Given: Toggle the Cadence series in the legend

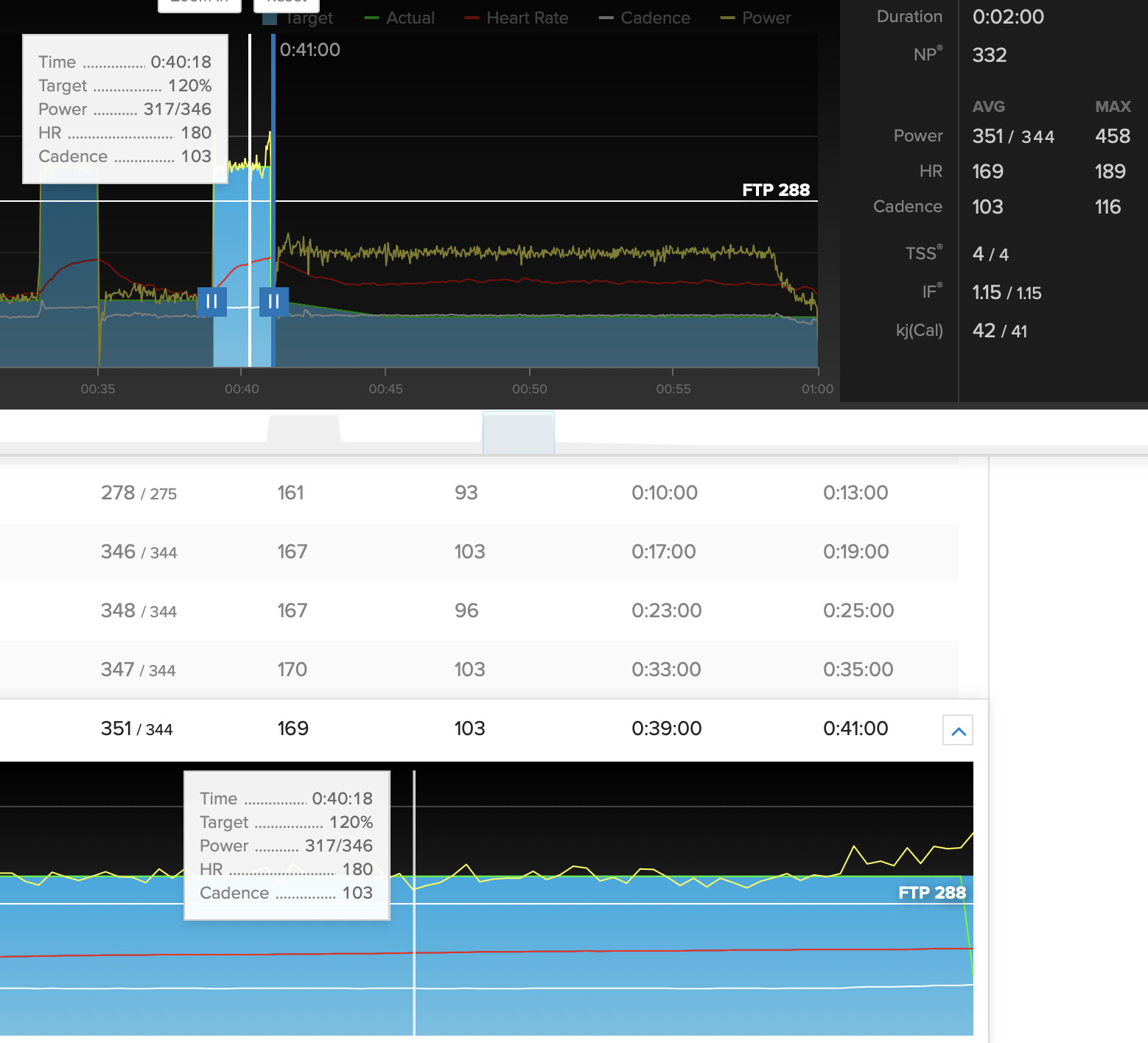Looking at the screenshot, I should [645, 18].
